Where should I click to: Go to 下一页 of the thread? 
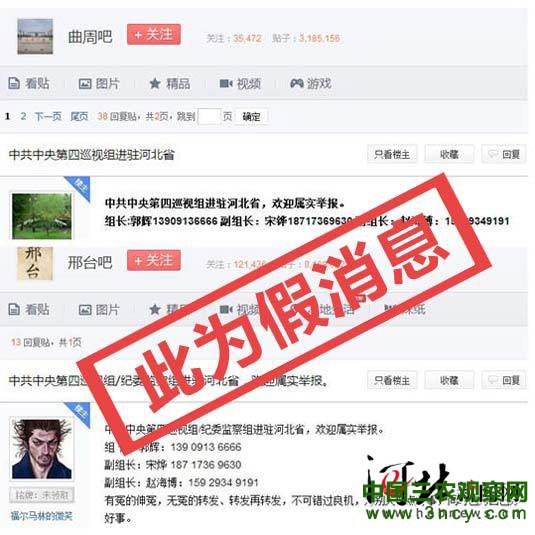[48, 116]
